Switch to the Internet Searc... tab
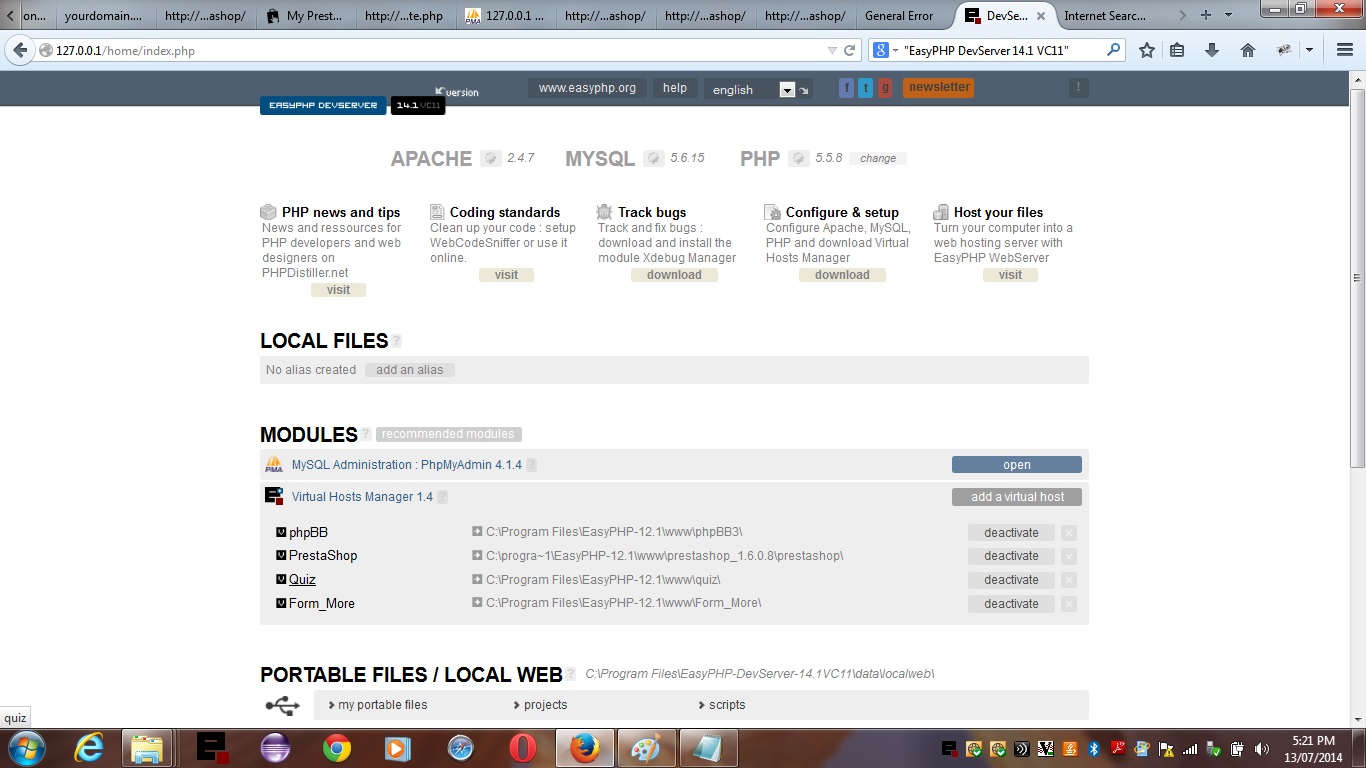 click(x=1105, y=16)
